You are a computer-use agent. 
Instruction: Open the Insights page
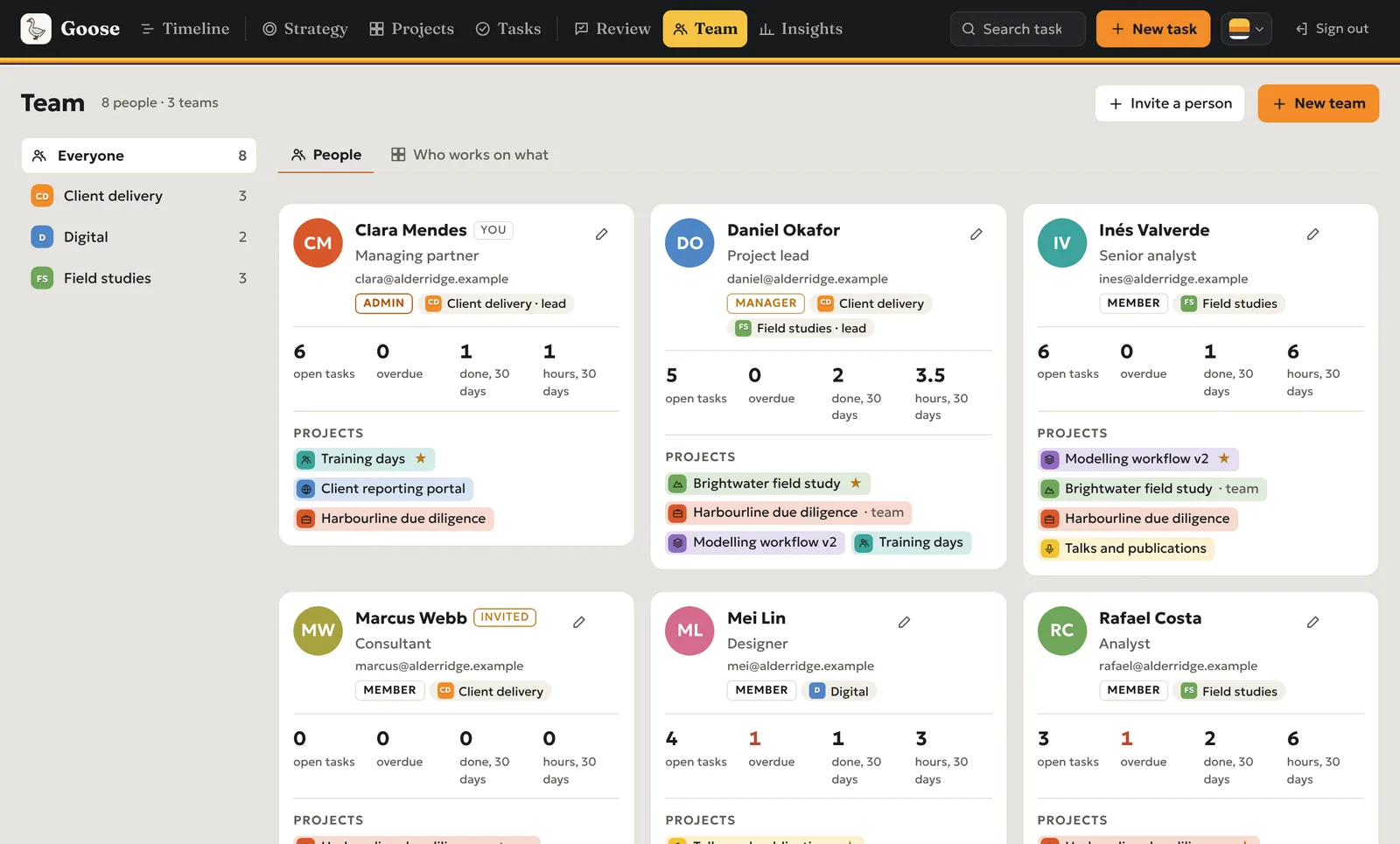click(801, 29)
